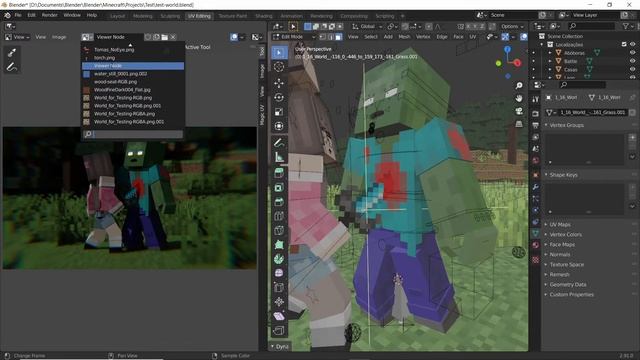Expand the Abobonas tree item
This screenshot has height=360, width=640.
[550, 53]
